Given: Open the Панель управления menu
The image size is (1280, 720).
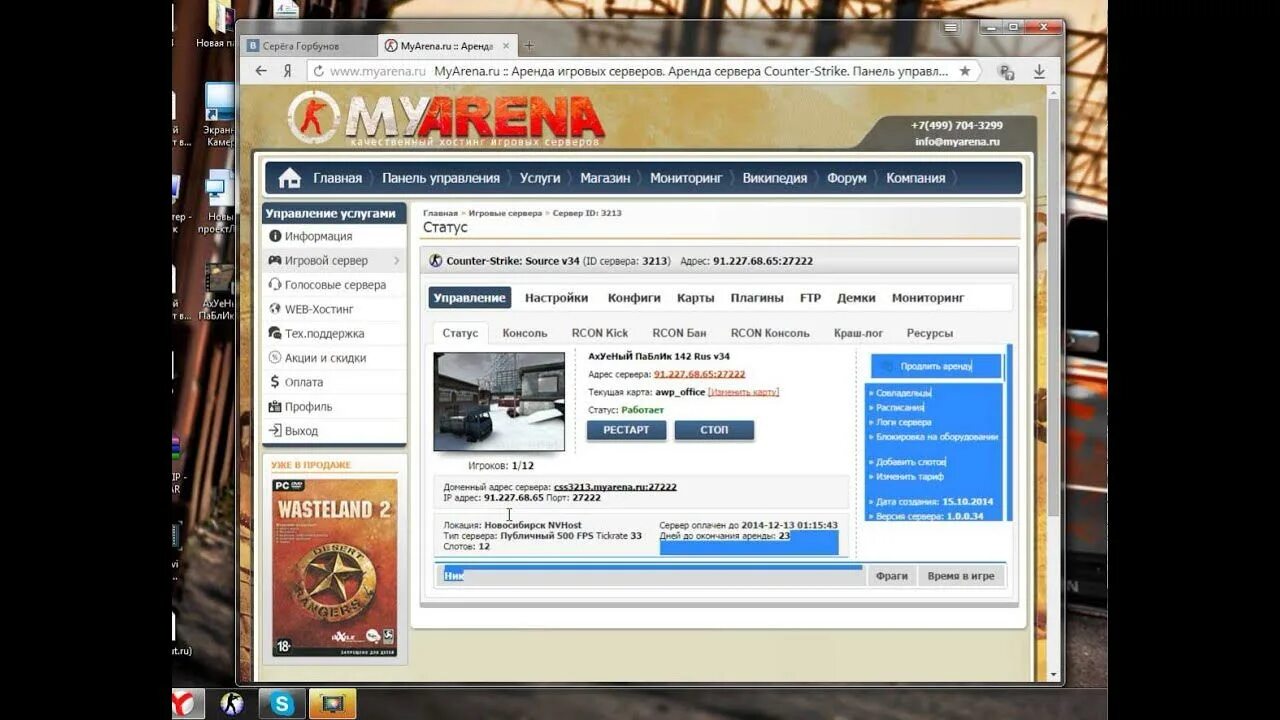Looking at the screenshot, I should 441,178.
